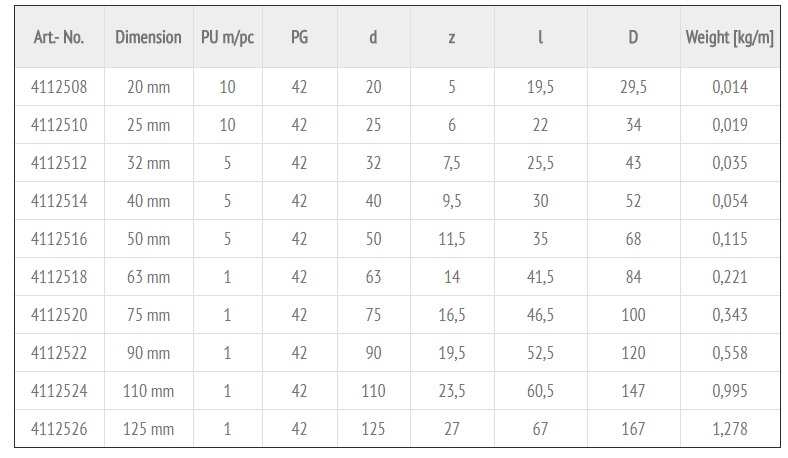Click article number 4112512
Image resolution: width=788 pixels, height=458 pixels.
[x=59, y=163]
